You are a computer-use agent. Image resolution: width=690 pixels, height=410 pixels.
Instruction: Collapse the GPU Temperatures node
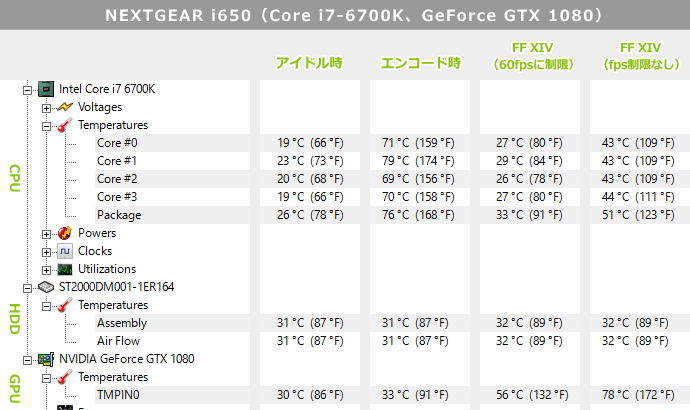pyautogui.click(x=46, y=378)
